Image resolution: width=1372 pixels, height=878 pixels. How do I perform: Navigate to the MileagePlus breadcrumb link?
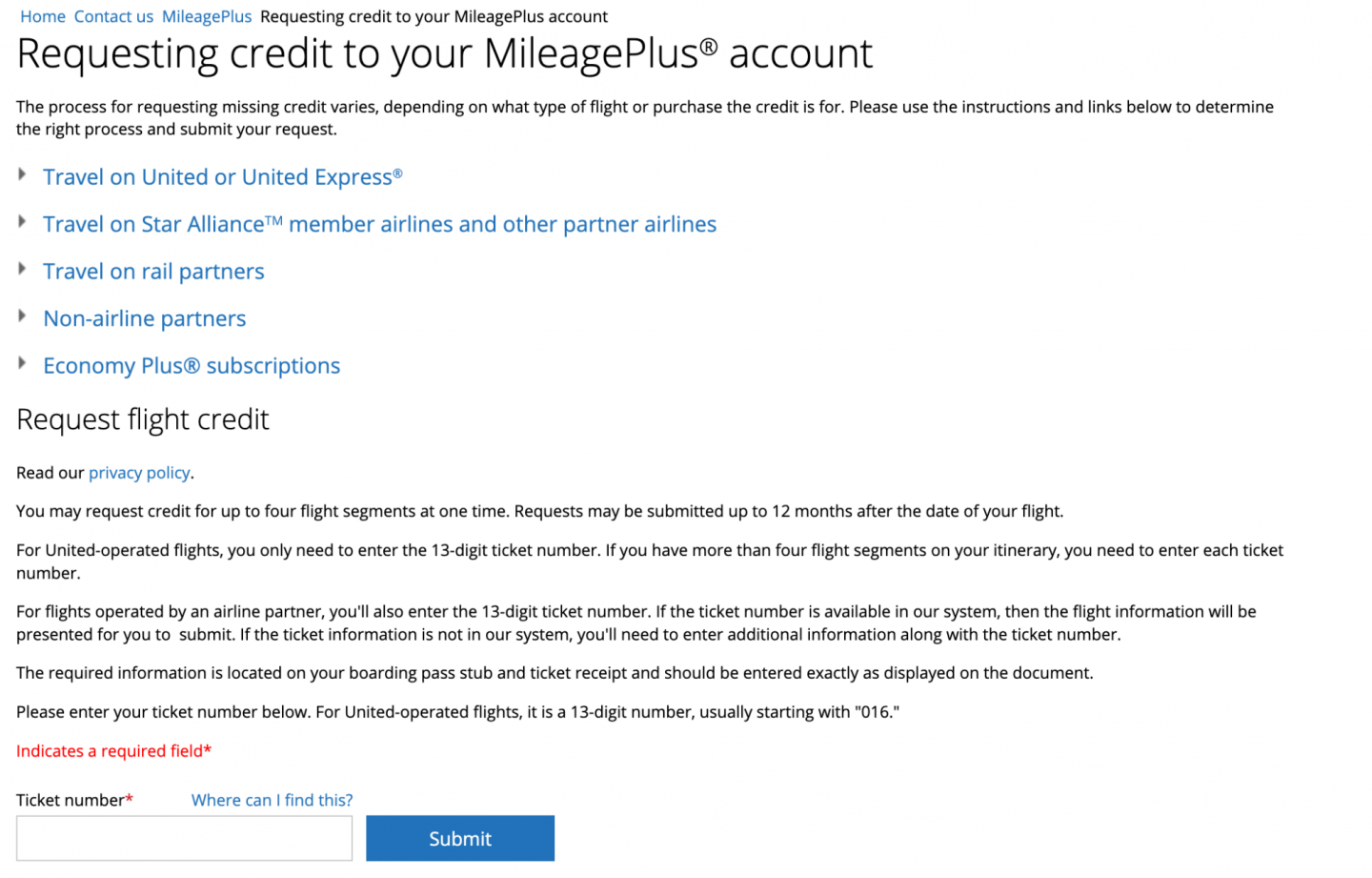207,17
